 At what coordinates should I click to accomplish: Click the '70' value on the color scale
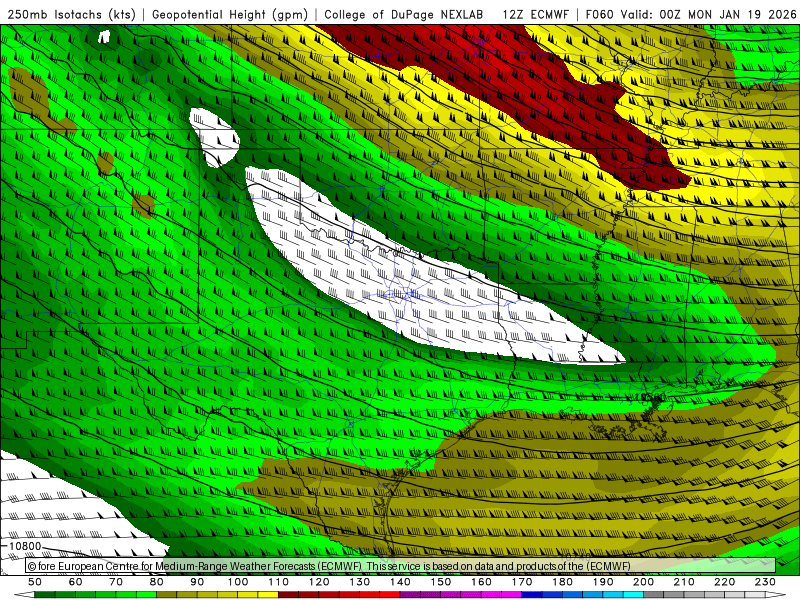[116, 582]
